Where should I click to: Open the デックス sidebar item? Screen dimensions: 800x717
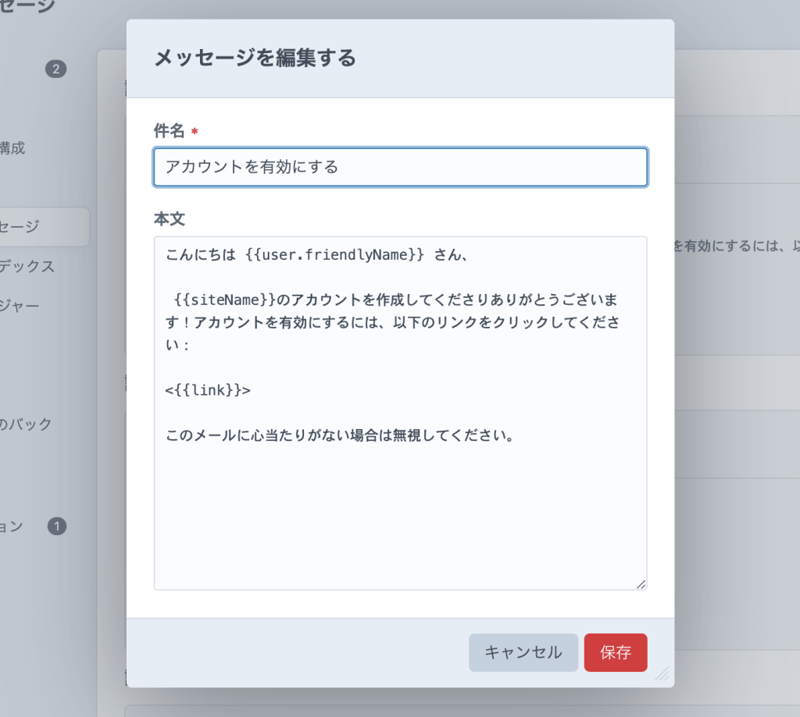[27, 267]
